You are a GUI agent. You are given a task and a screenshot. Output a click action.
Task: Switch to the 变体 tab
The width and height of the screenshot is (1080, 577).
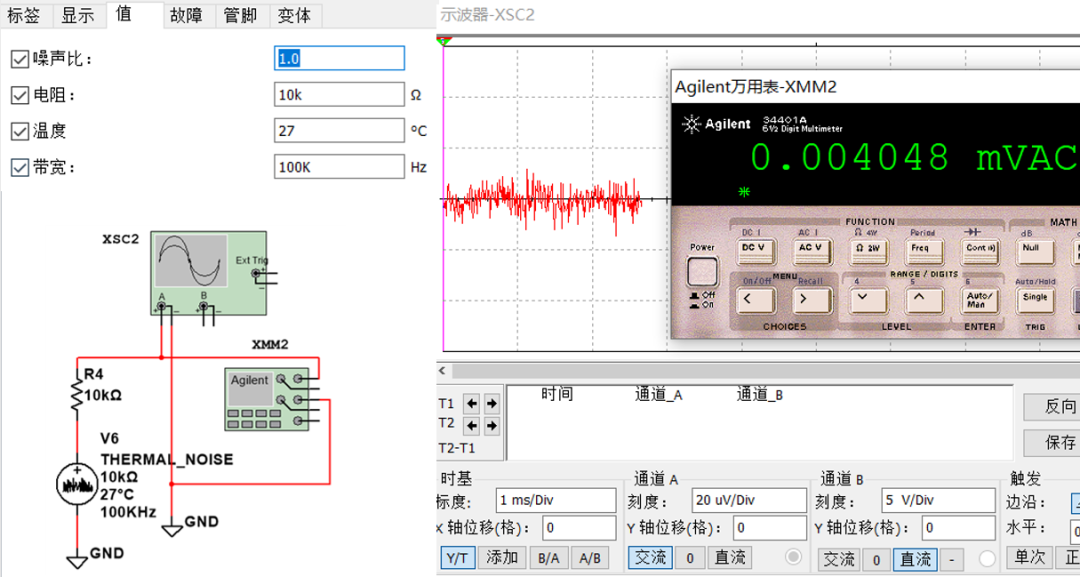[x=295, y=14]
